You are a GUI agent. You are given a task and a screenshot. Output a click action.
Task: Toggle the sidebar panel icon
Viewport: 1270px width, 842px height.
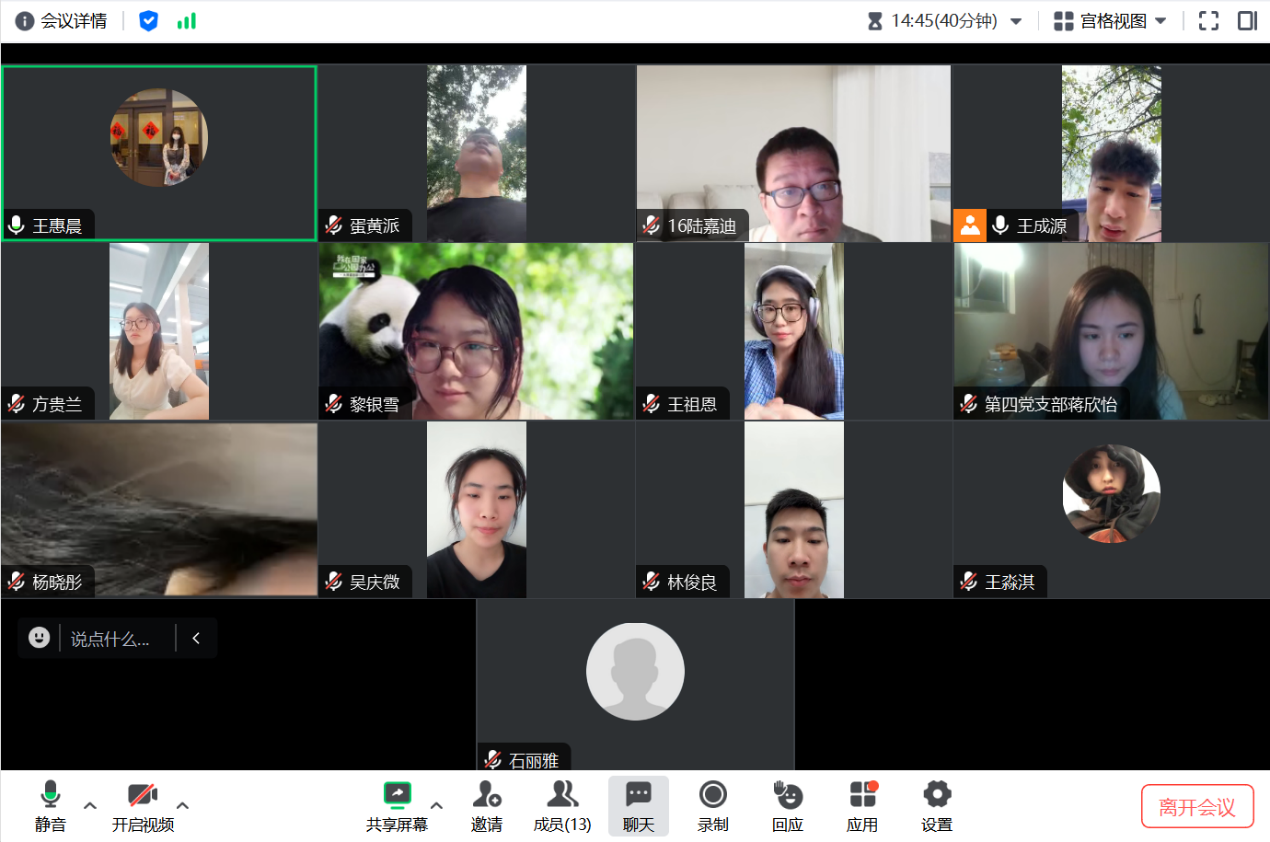pyautogui.click(x=1247, y=21)
